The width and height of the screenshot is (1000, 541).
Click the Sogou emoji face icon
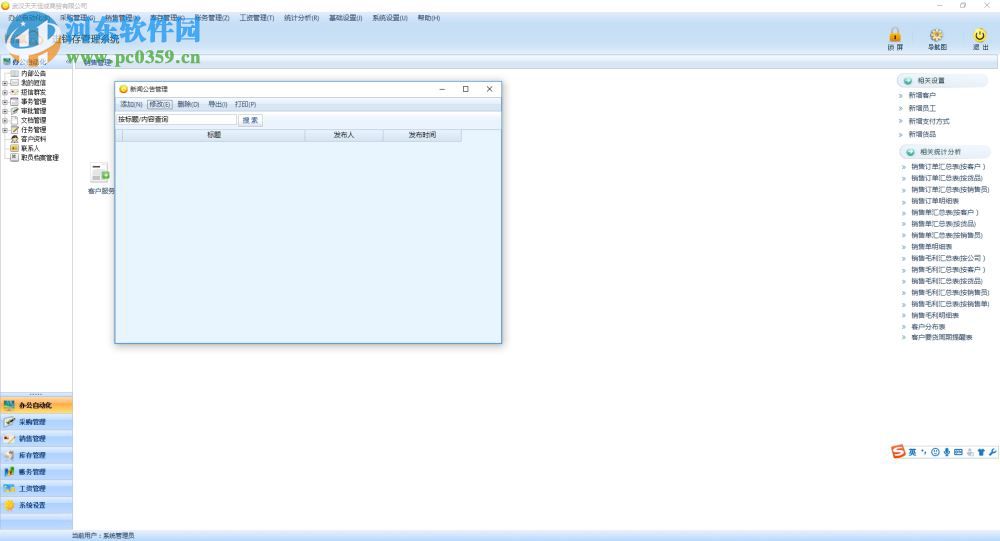click(935, 452)
